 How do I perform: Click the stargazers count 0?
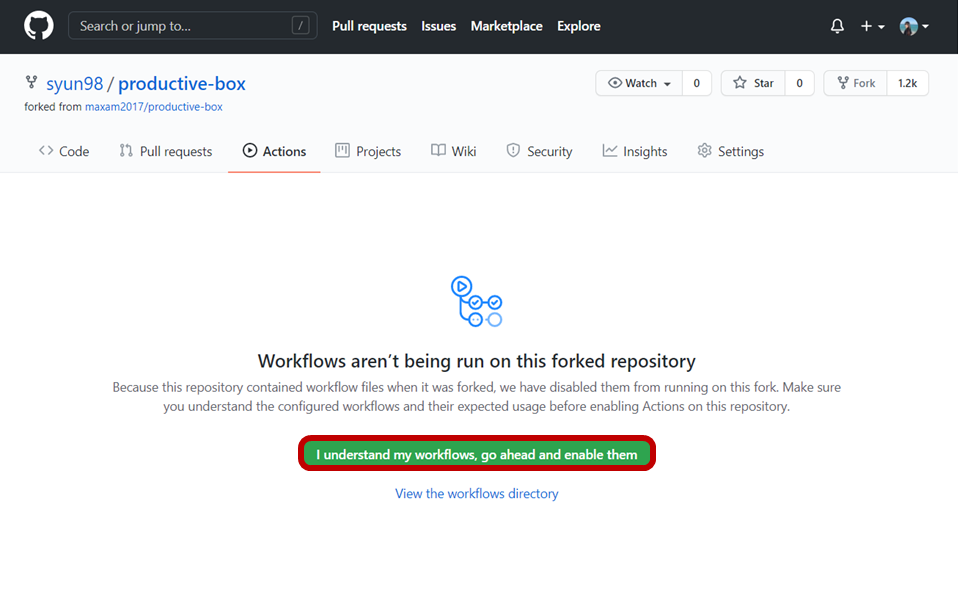click(799, 83)
